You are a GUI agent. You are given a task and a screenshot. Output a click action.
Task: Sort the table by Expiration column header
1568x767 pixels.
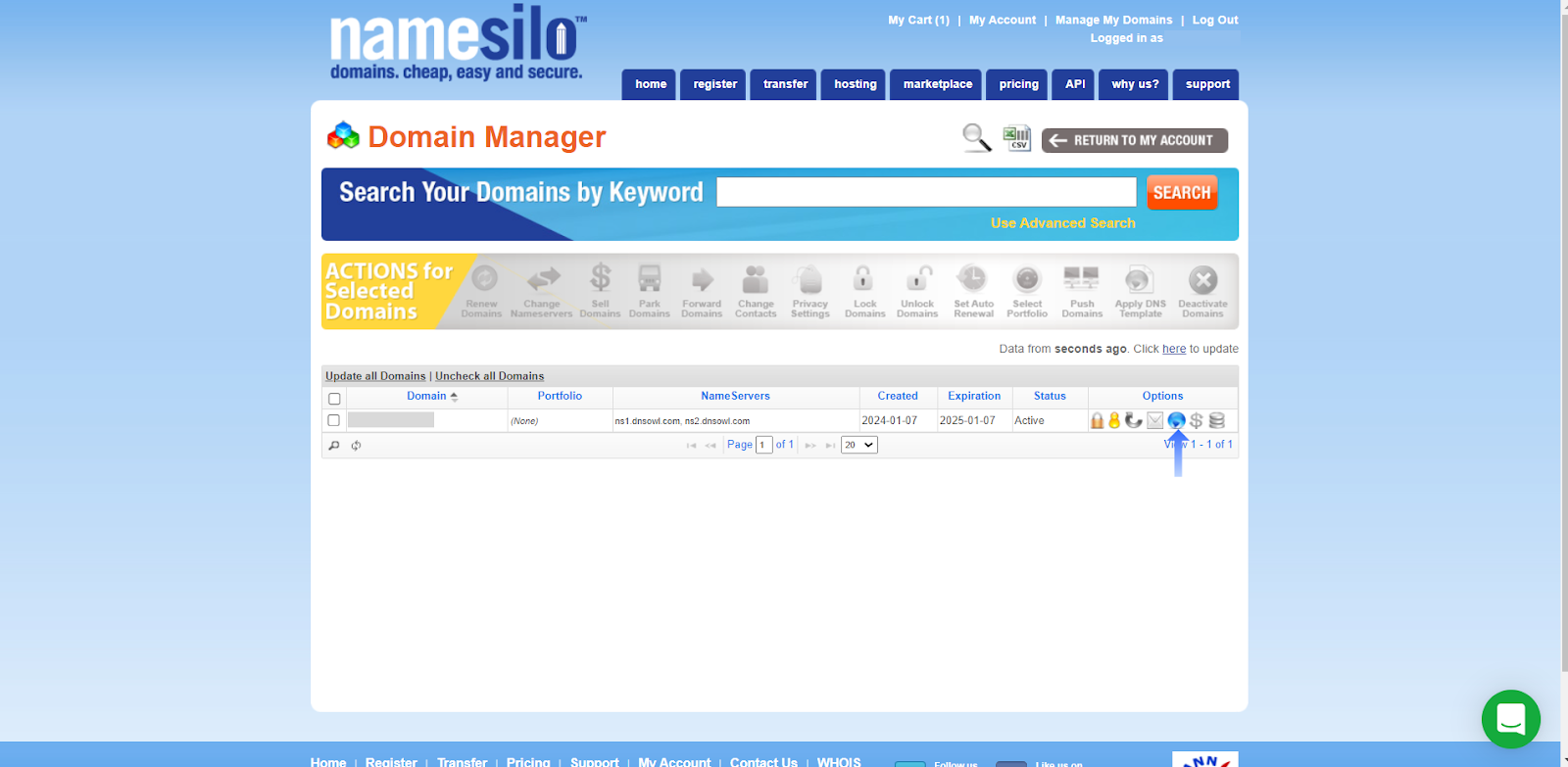pos(974,396)
